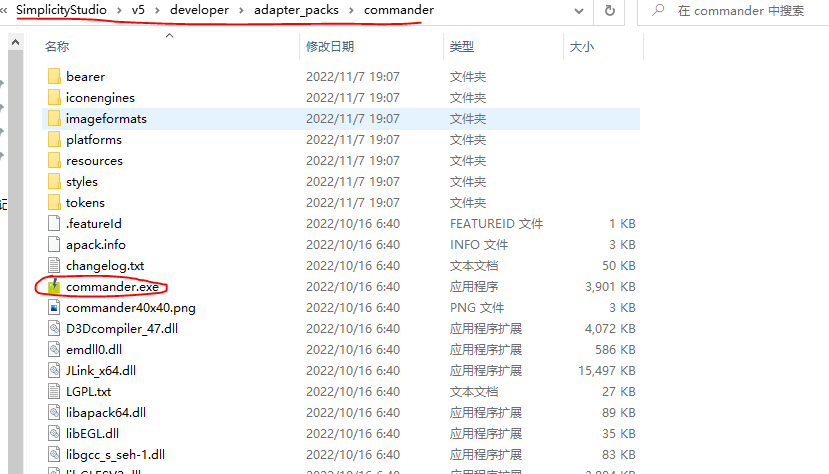829x474 pixels.
Task: Select the libapack64.dll file icon
Action: coord(54,412)
